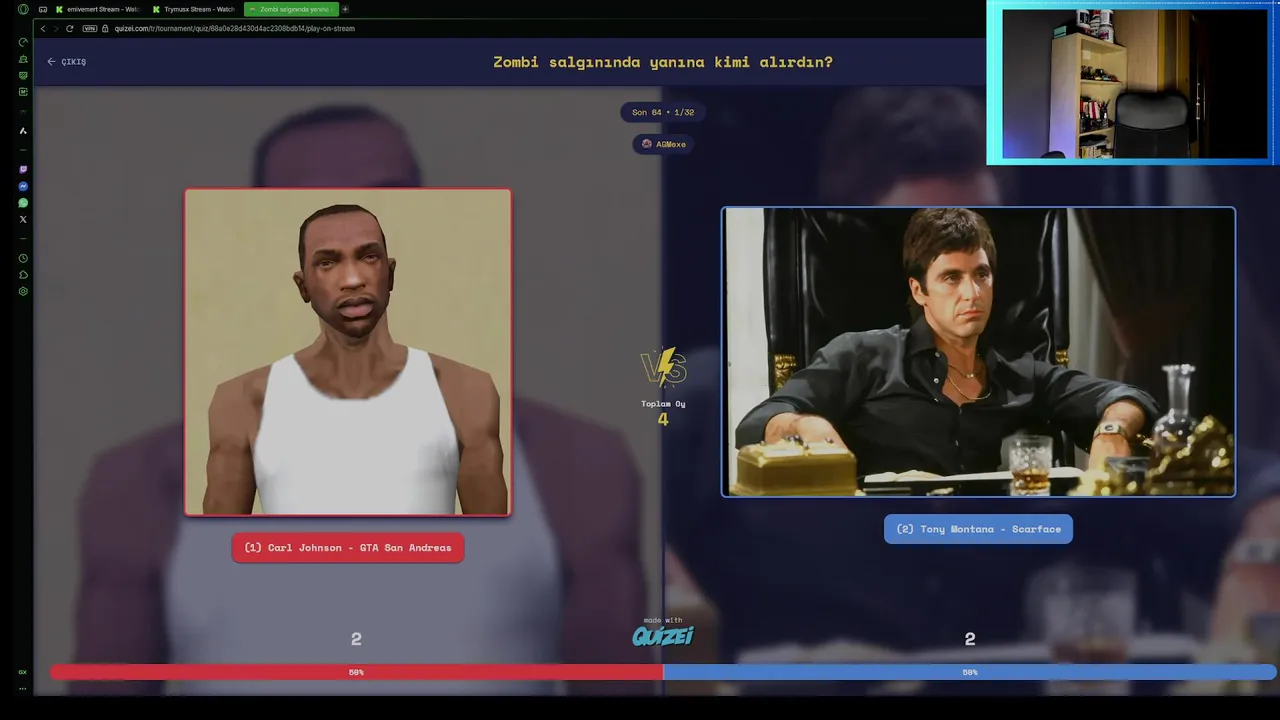This screenshot has width=1280, height=720.
Task: Open the Opera GX main menu logo
Action: tap(23, 9)
